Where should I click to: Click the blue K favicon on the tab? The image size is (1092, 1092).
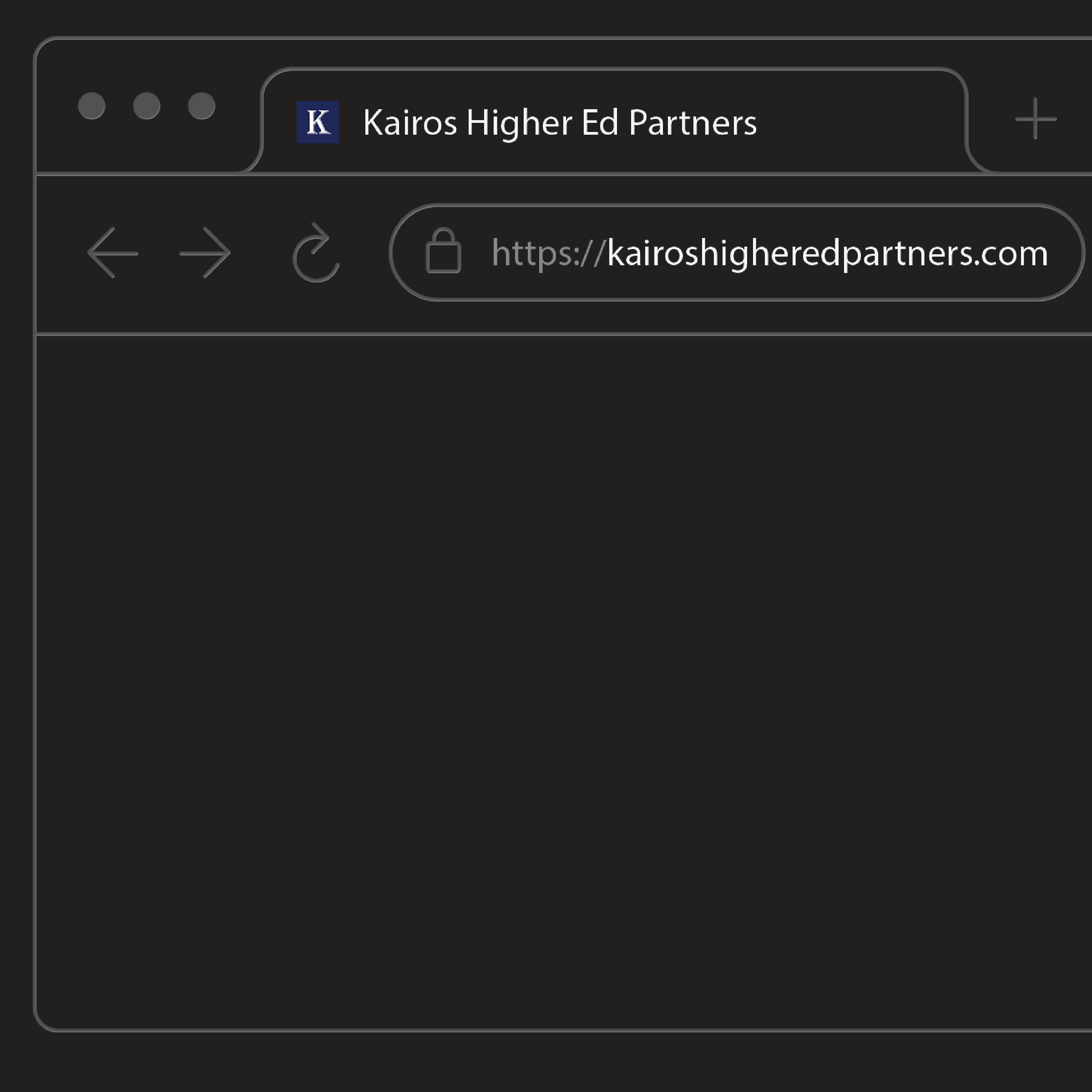pos(318,122)
